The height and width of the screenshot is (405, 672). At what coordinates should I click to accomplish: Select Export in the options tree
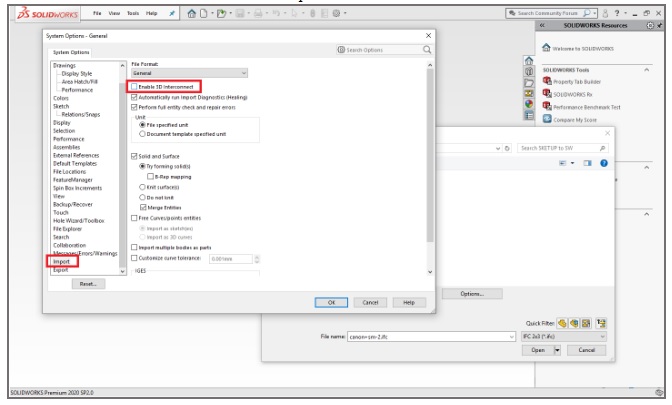pyautogui.click(x=60, y=270)
